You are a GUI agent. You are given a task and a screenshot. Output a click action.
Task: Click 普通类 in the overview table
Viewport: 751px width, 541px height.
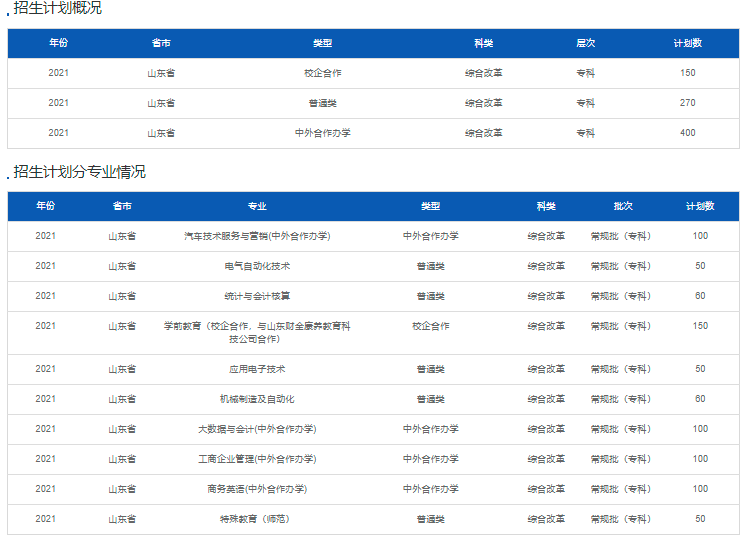tap(322, 103)
